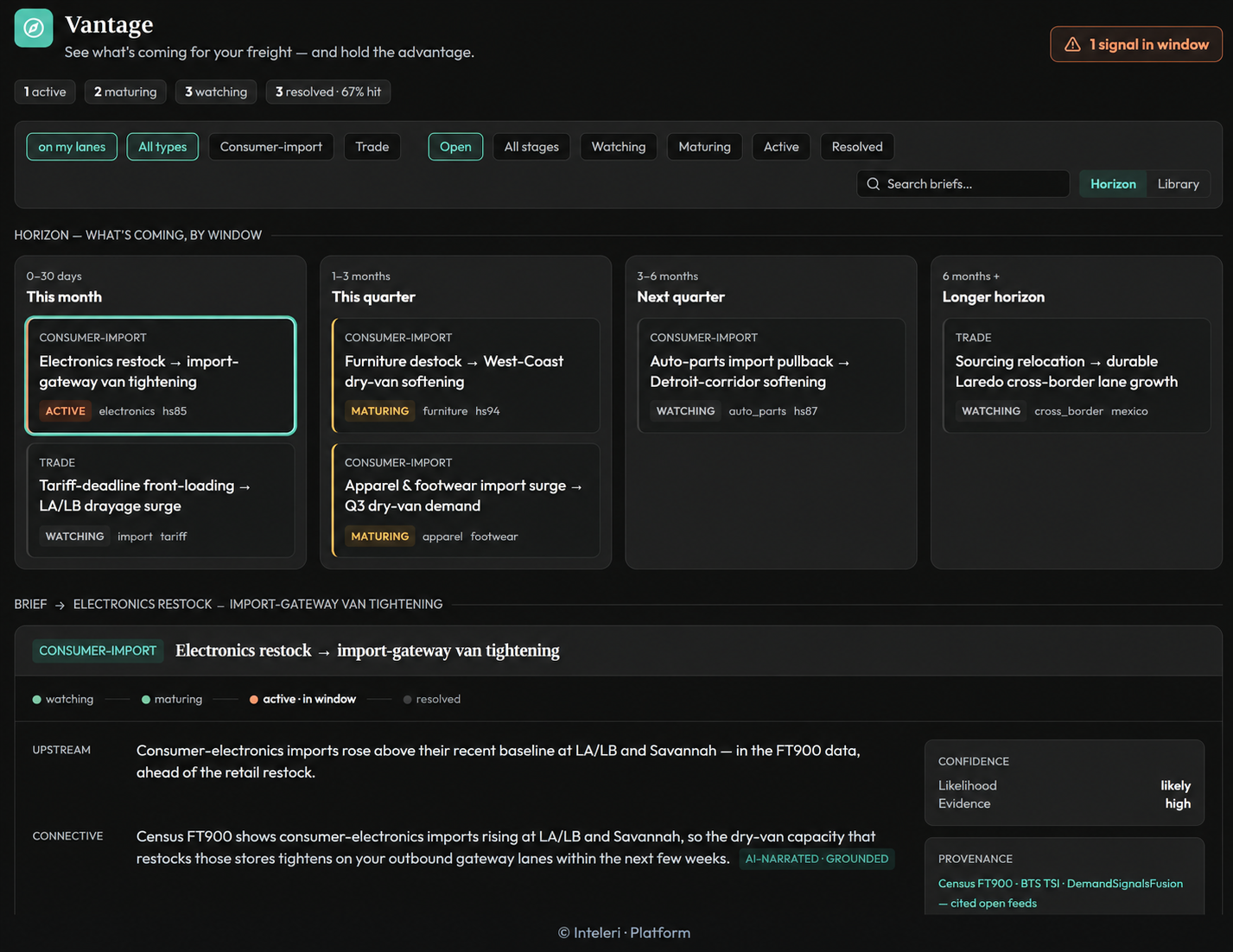Click the 'resolved' stage step in brief
1233x952 pixels.
click(432, 699)
